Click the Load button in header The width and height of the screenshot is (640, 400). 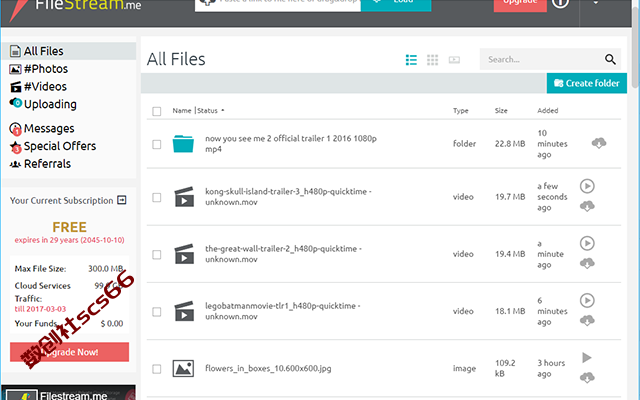(x=396, y=5)
